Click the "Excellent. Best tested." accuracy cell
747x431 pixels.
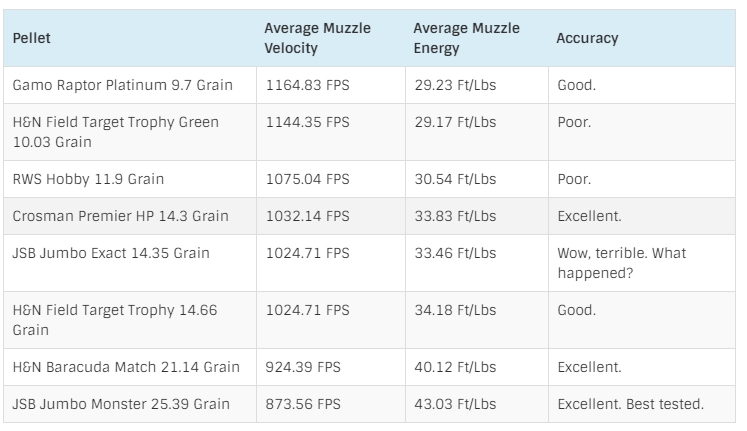click(632, 404)
